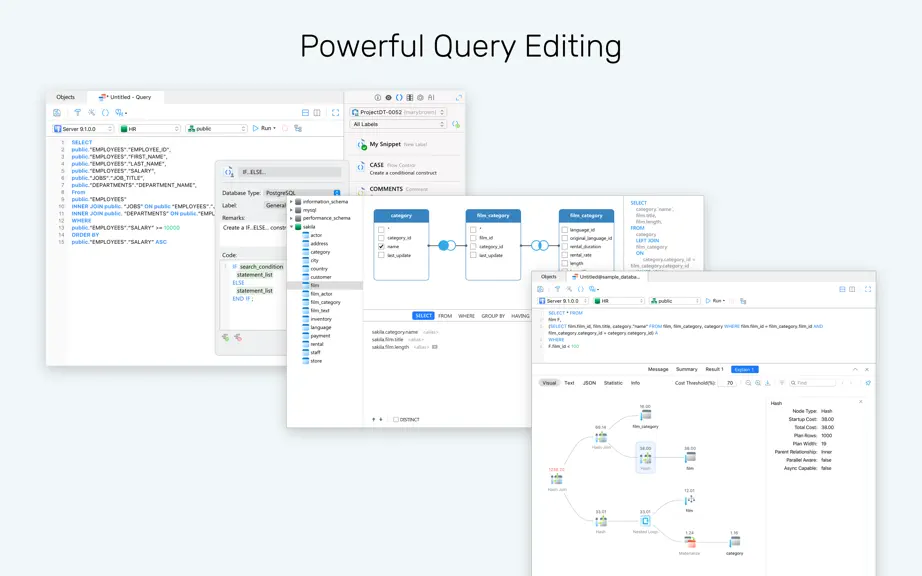922x576 pixels.
Task: Click the AI icon atop the snippet panel
Action: (431, 98)
